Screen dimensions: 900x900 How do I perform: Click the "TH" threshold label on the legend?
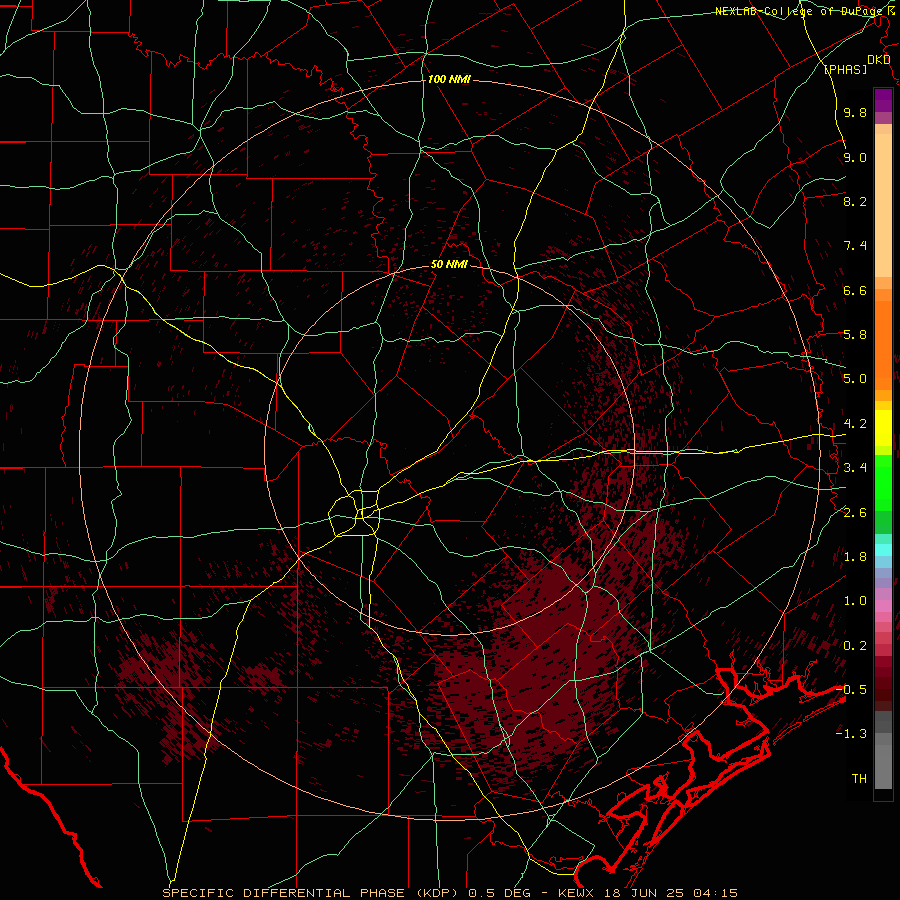tap(859, 779)
